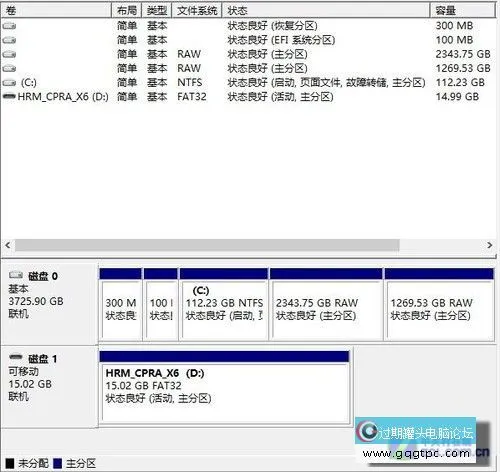Screen dimensions: 500x472
Task: Sort by the 容量 column header
Action: click(x=462, y=11)
